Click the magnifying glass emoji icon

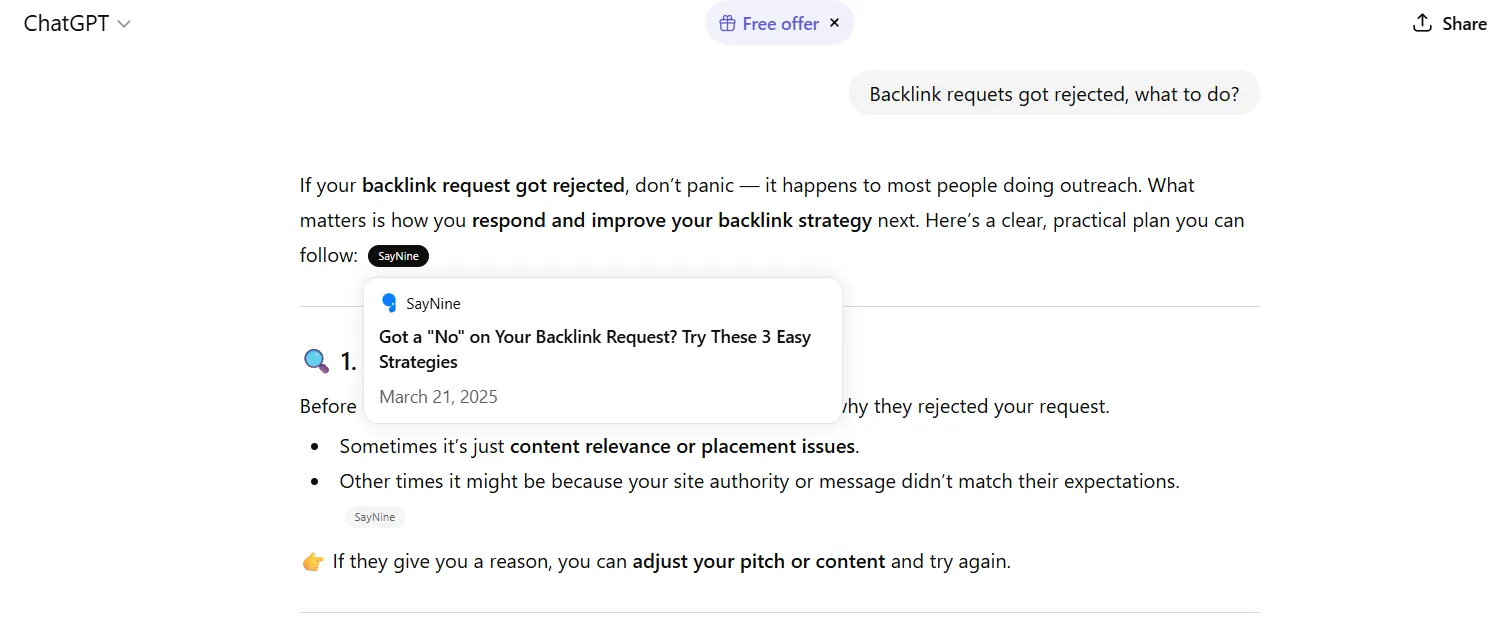(x=316, y=361)
